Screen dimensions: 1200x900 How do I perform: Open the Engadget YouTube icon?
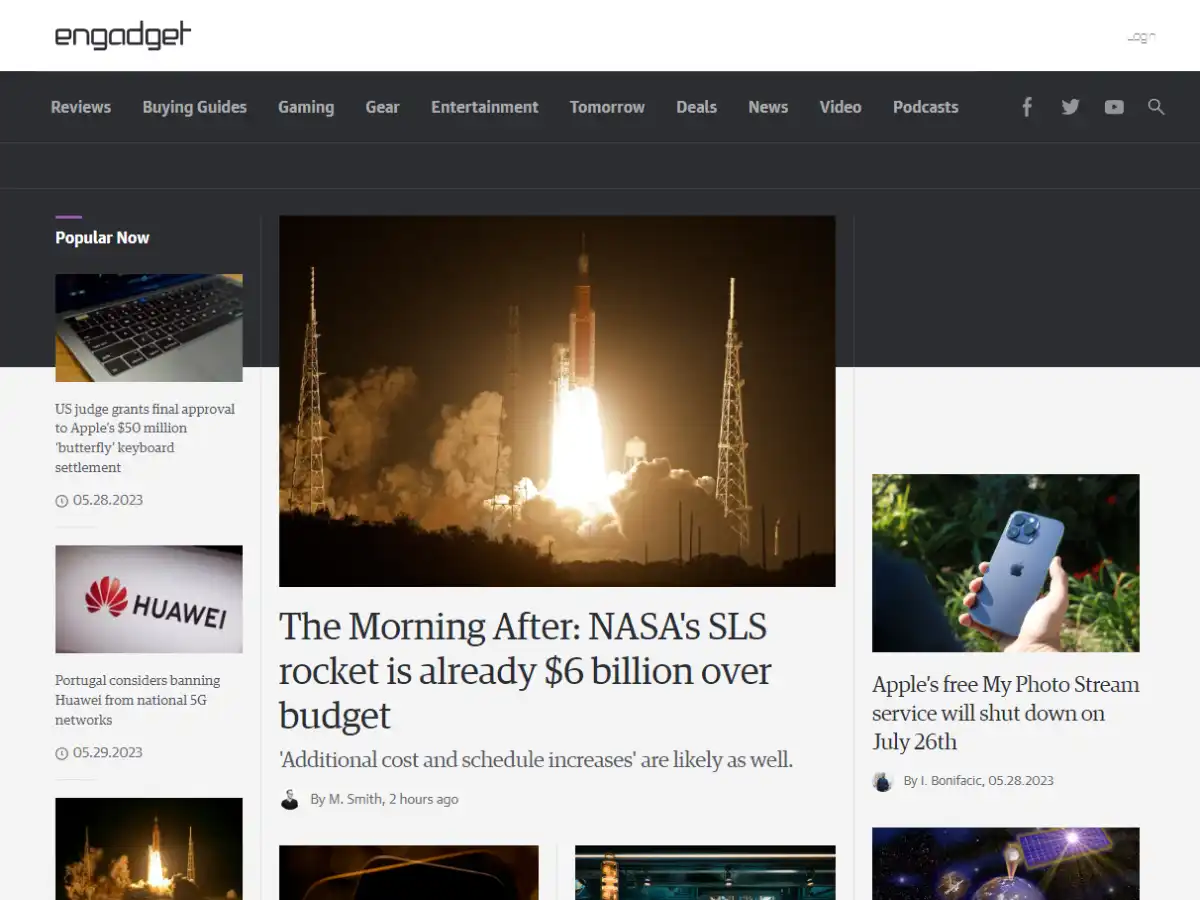coord(1114,107)
